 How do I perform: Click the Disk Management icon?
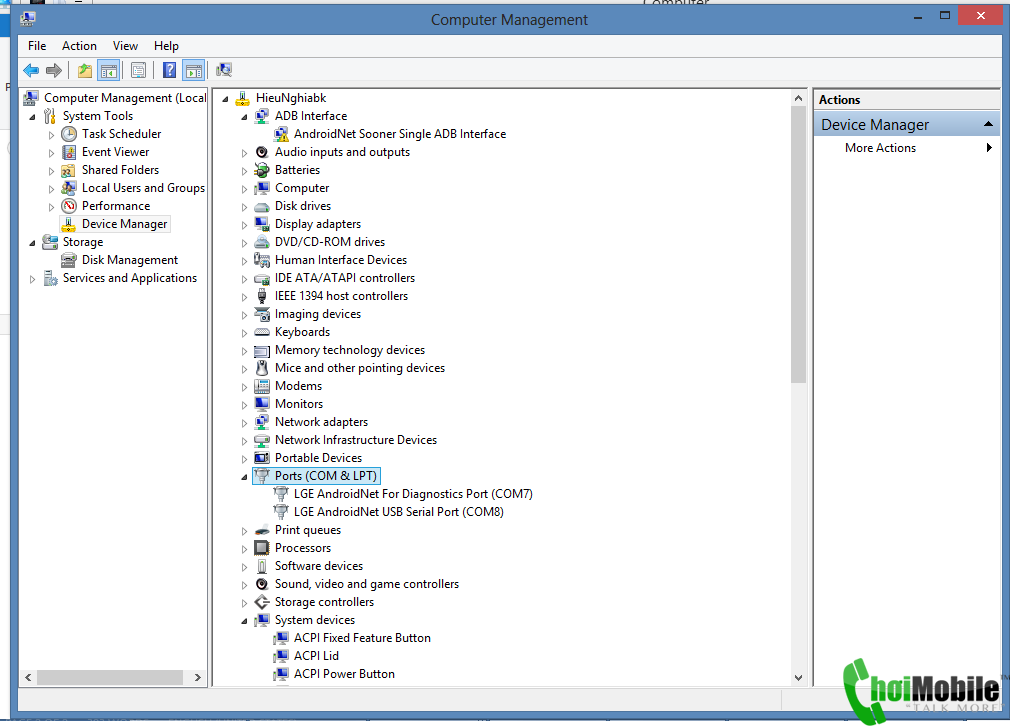click(68, 260)
